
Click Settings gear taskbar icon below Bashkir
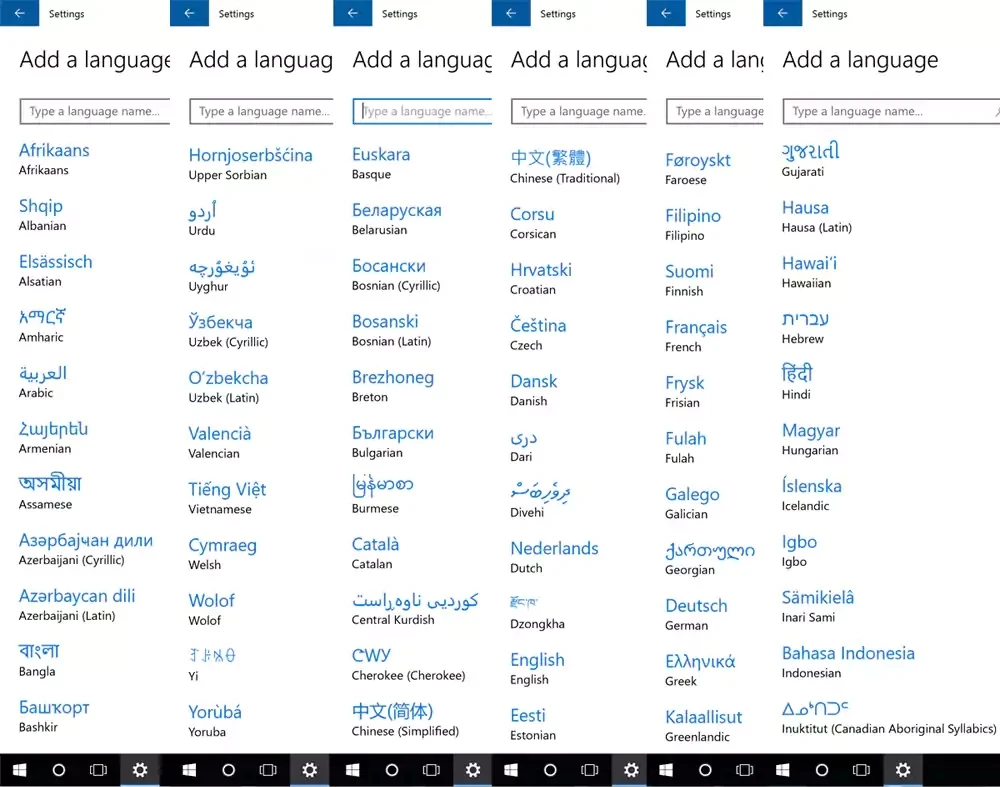coord(140,770)
